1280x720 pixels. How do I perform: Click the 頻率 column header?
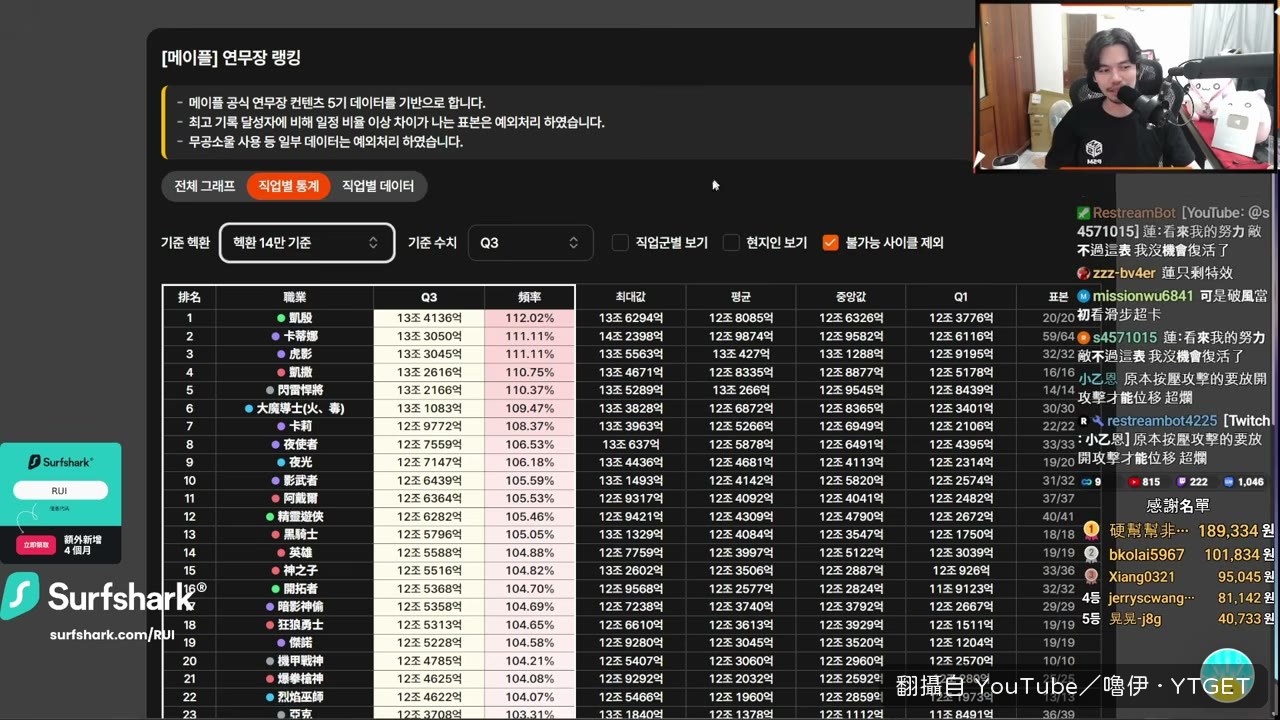point(530,297)
